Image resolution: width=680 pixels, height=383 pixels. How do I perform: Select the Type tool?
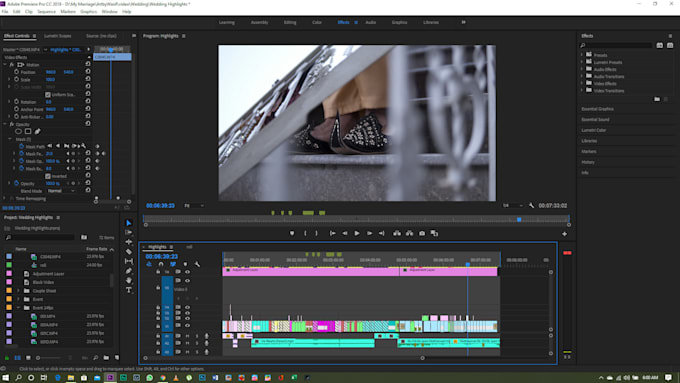click(129, 290)
